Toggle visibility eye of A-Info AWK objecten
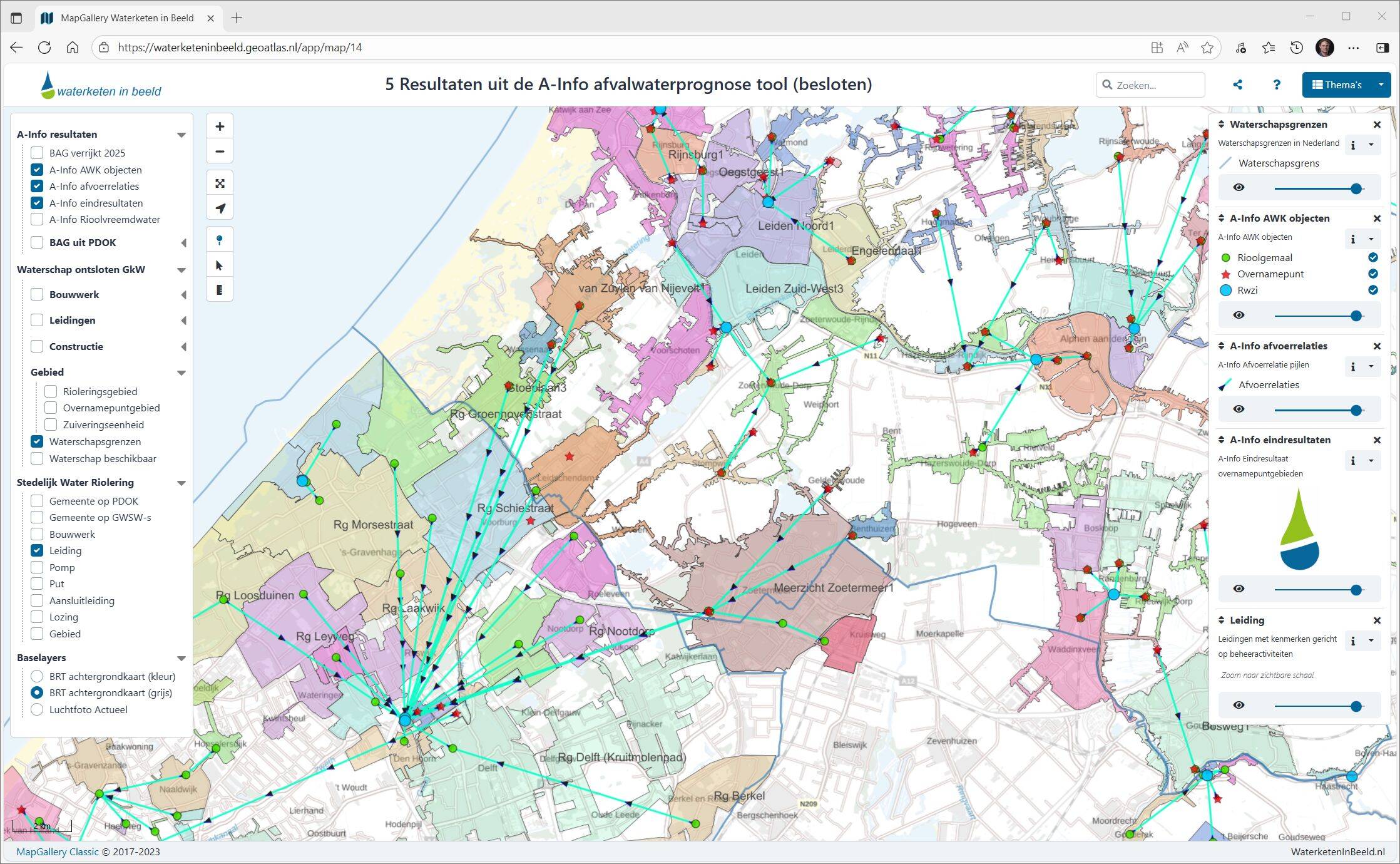 pyautogui.click(x=1239, y=315)
